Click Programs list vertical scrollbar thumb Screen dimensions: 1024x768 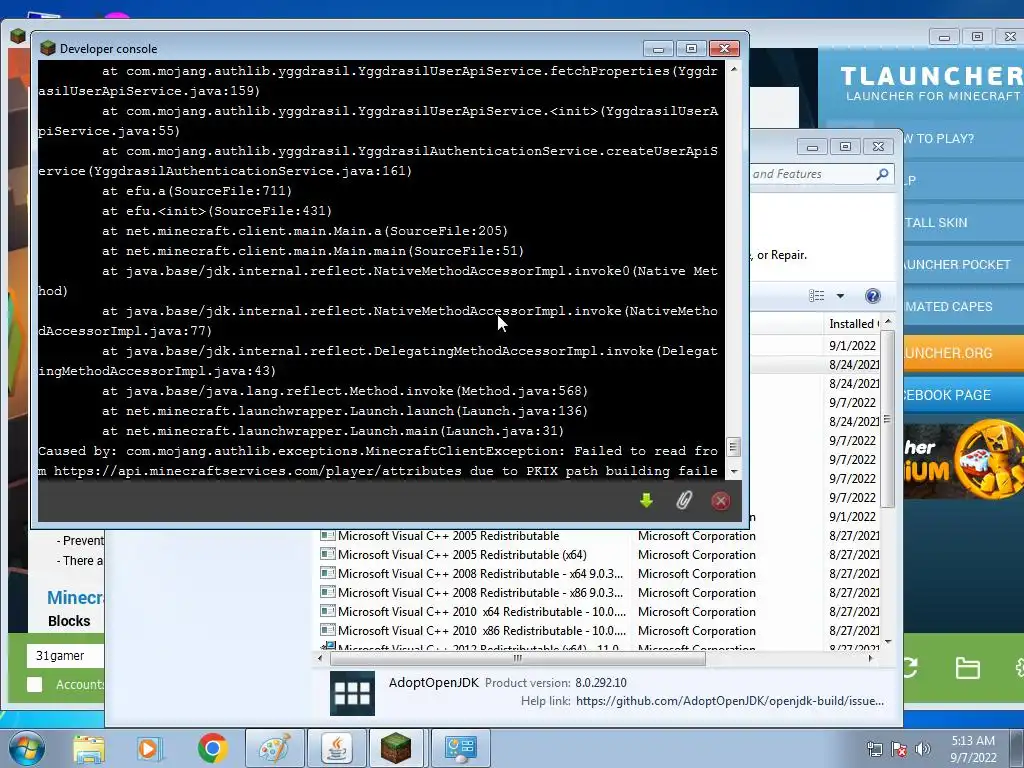coord(887,419)
